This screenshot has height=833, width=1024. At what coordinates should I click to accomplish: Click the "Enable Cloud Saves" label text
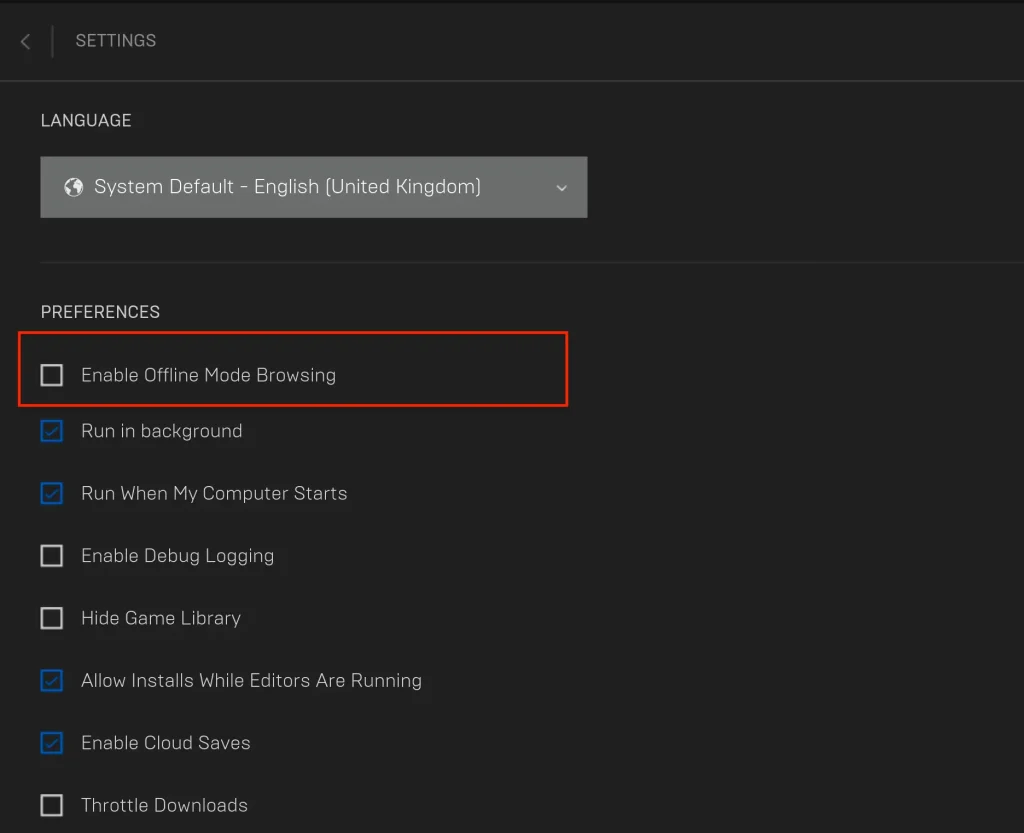pos(165,743)
